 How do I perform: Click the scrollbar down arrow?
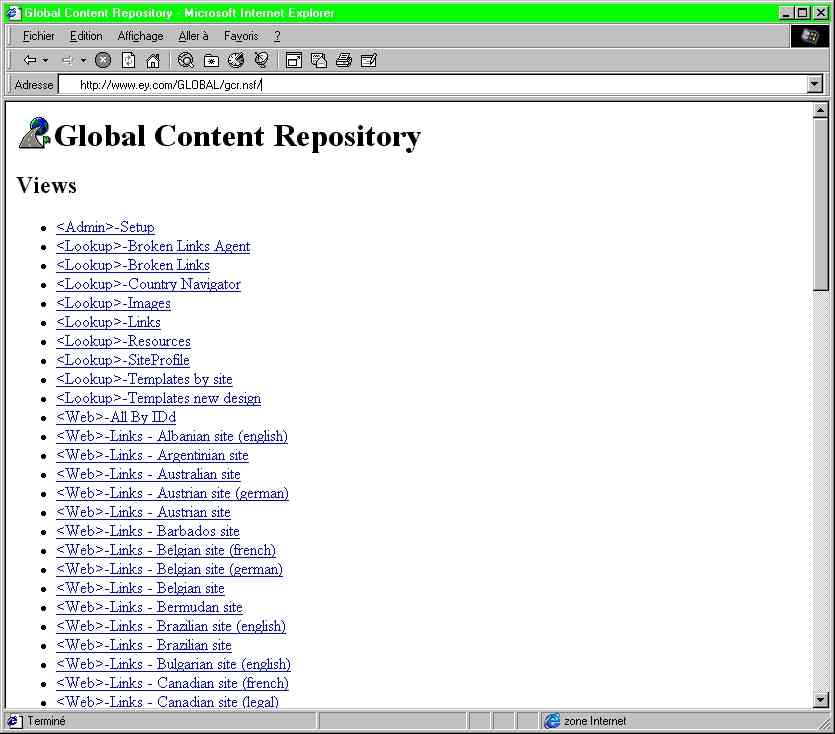click(820, 699)
